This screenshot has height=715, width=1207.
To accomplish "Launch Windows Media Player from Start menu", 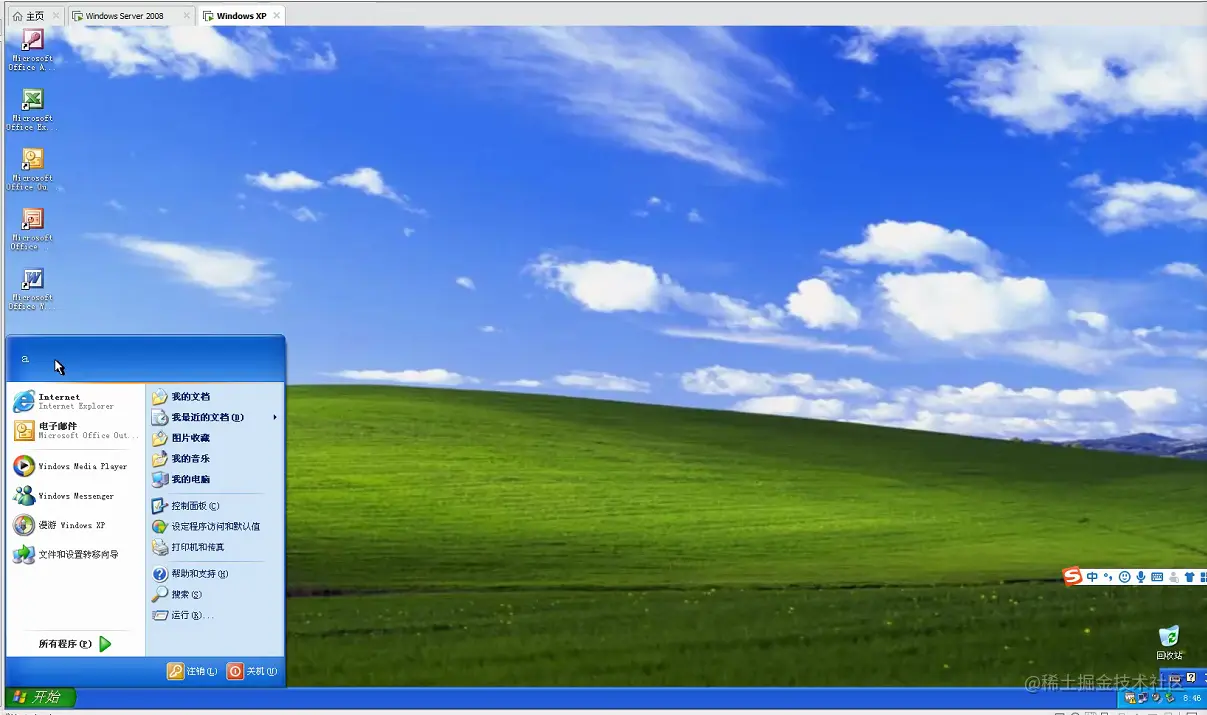I will [x=75, y=466].
